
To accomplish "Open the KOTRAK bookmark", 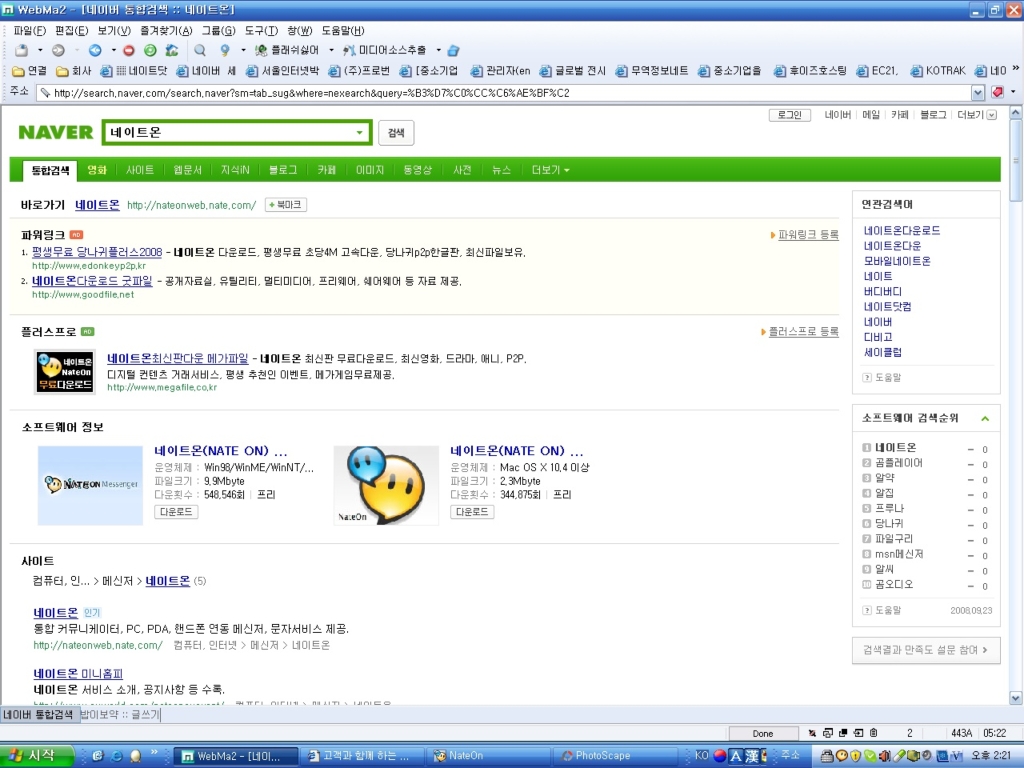I will point(938,71).
